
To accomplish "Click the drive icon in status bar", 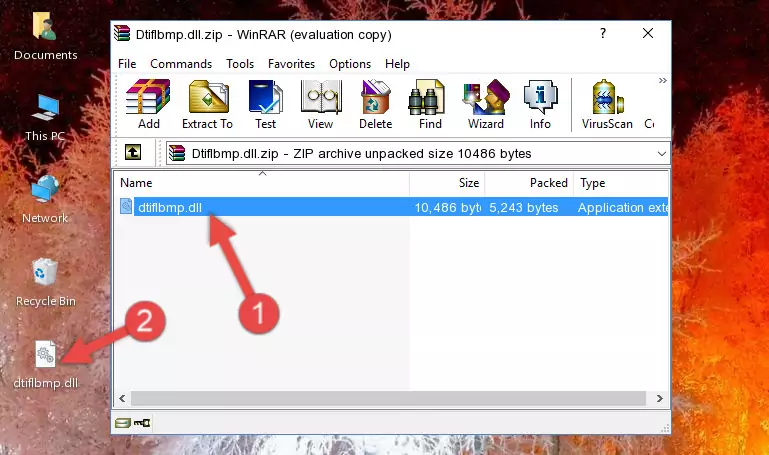I will (x=123, y=423).
